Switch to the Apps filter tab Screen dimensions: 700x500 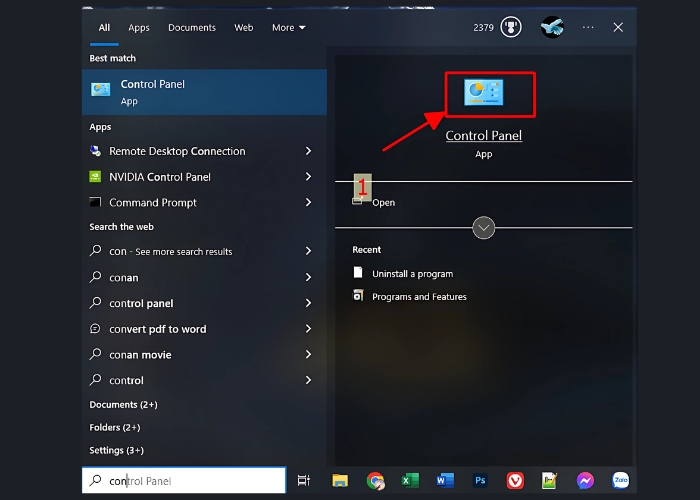click(x=139, y=28)
